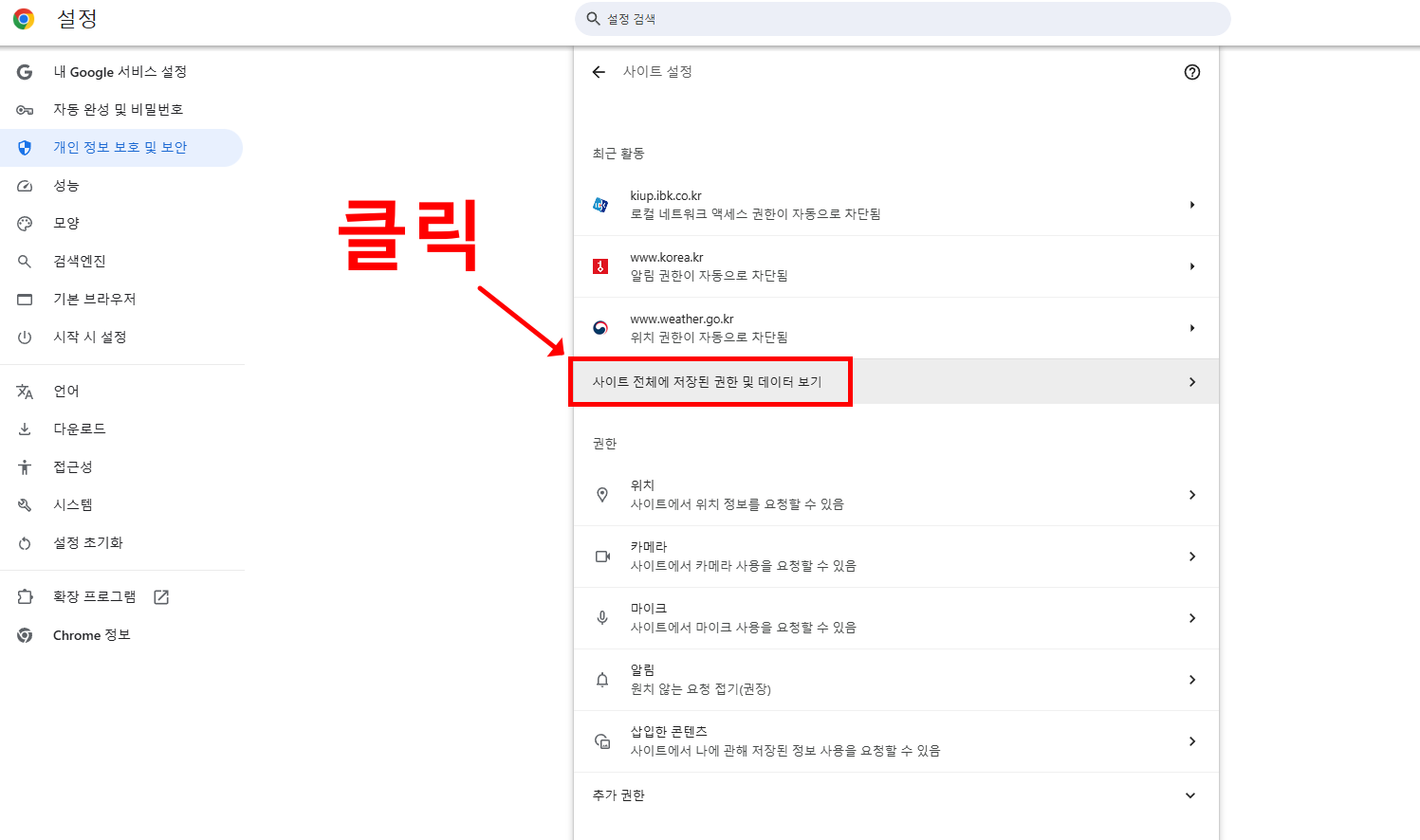Click the 시작 시 설정 power icon
This screenshot has width=1420, height=840.
[23, 333]
